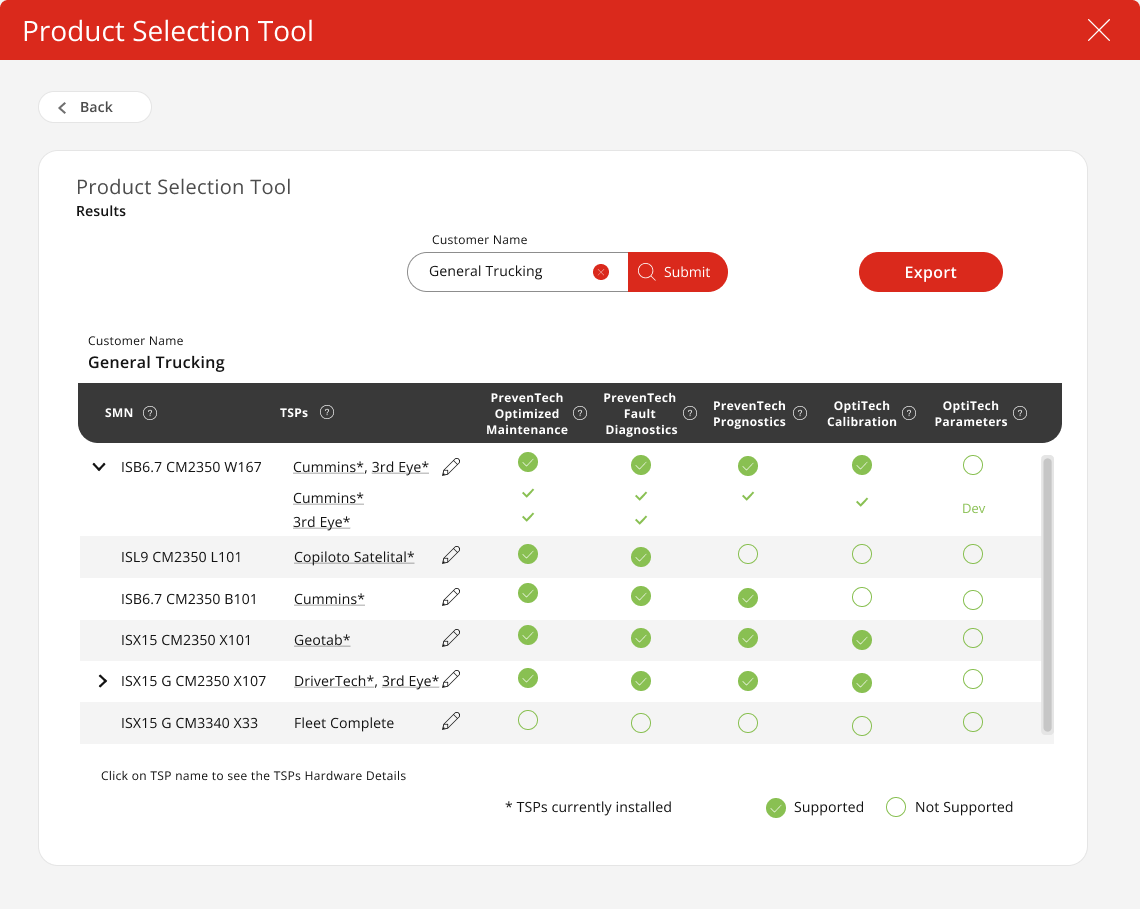Collapse the ISB6.7 CM2350 W167 row
Viewport: 1140px width, 909px height.
[x=99, y=467]
